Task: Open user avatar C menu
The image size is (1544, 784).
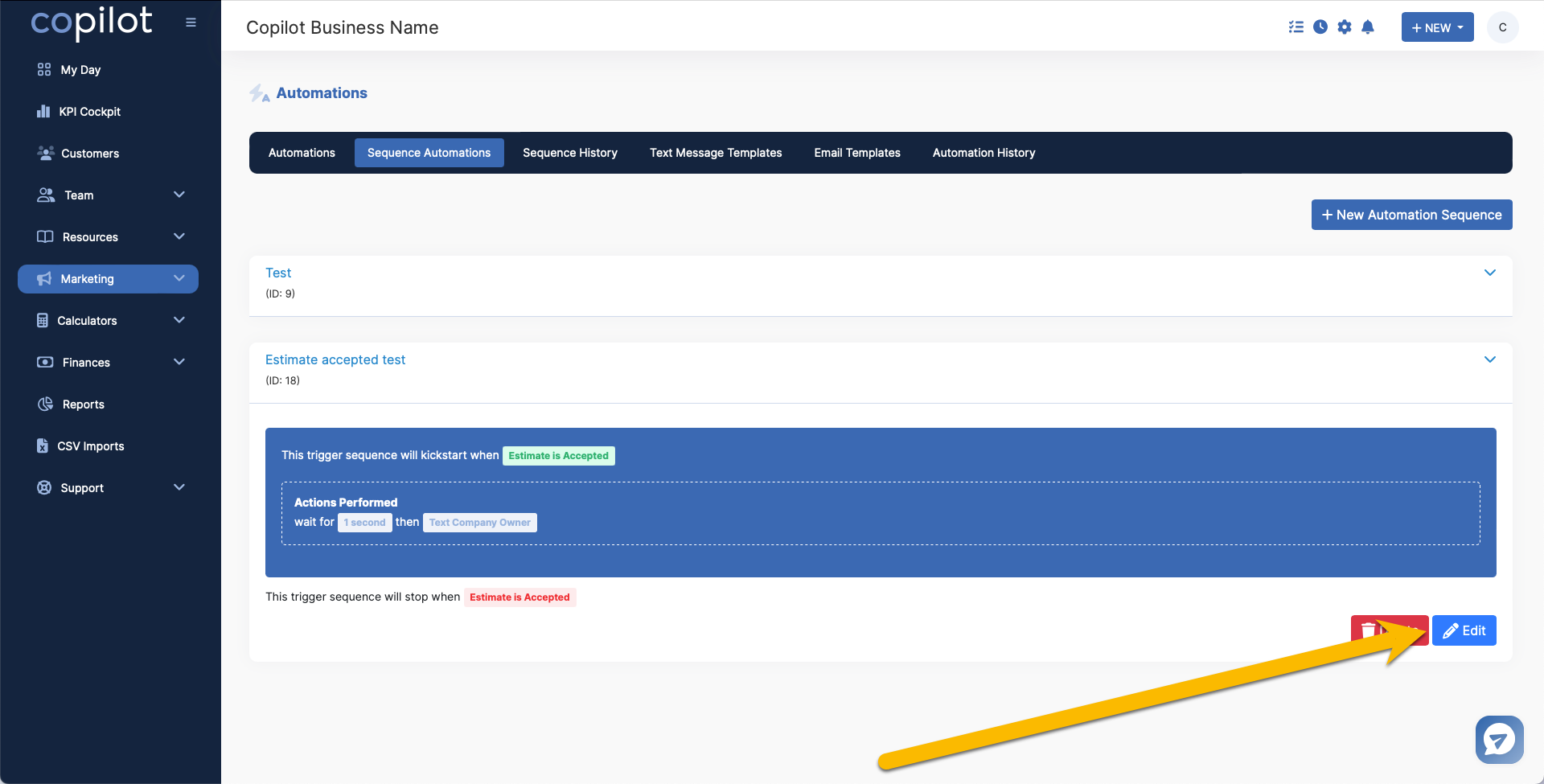Action: pyautogui.click(x=1502, y=27)
